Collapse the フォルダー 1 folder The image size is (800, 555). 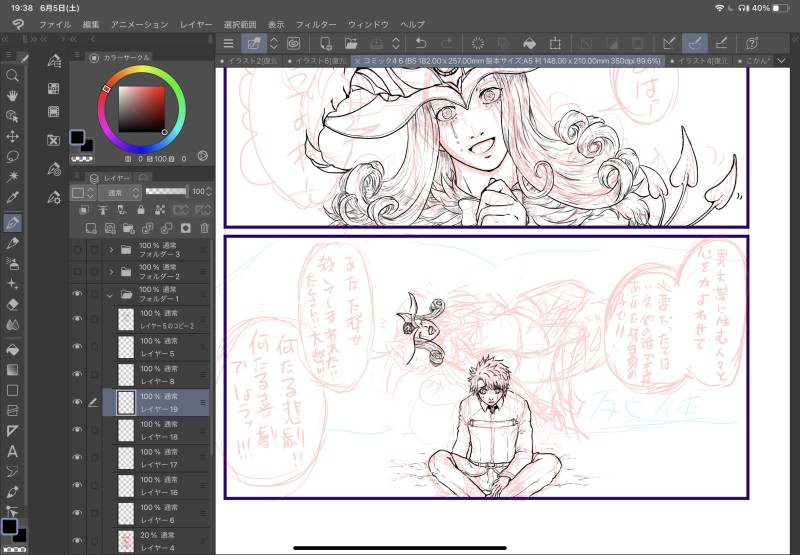pos(110,294)
